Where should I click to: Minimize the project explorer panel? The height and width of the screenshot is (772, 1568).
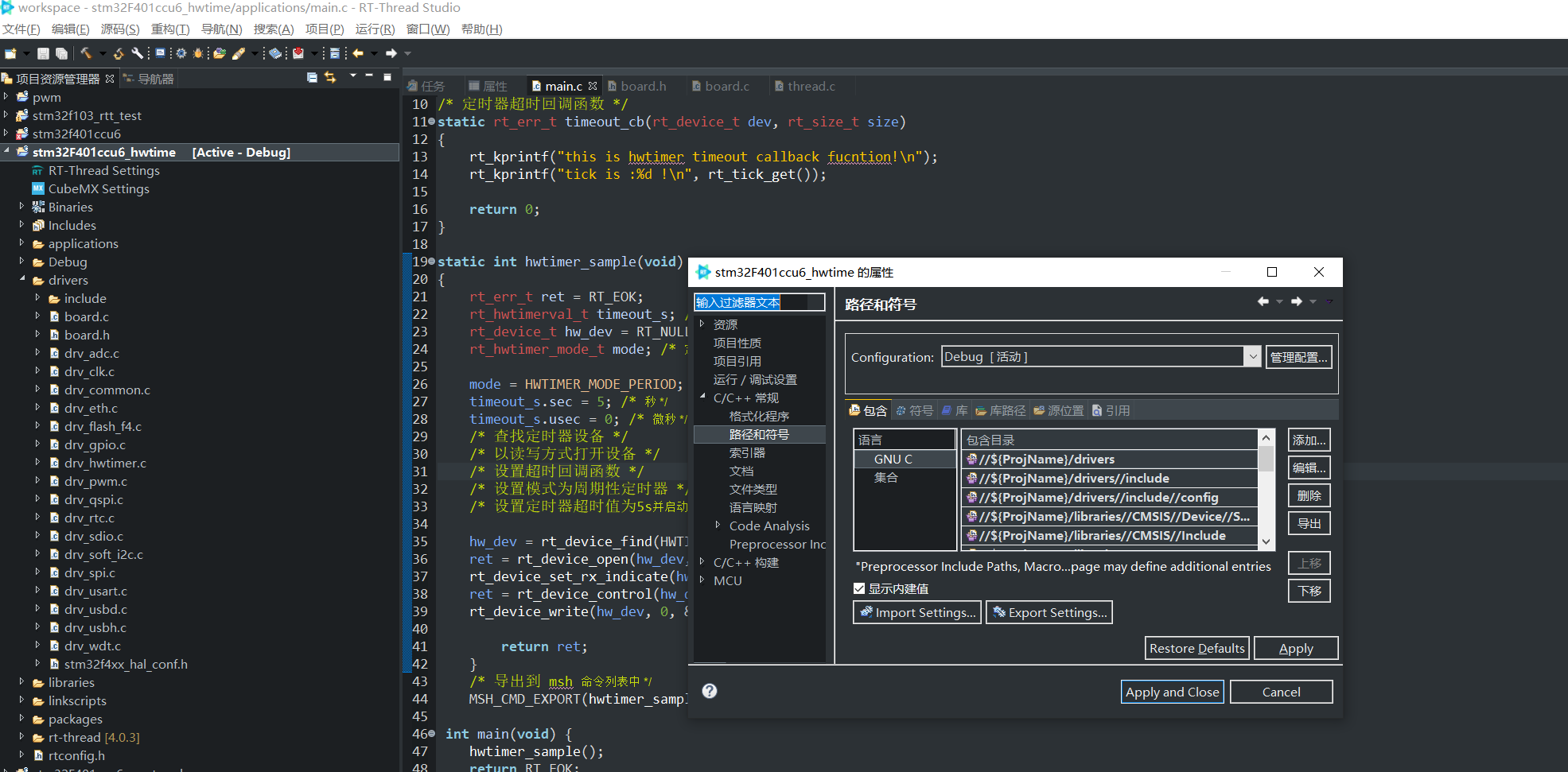pyautogui.click(x=369, y=76)
